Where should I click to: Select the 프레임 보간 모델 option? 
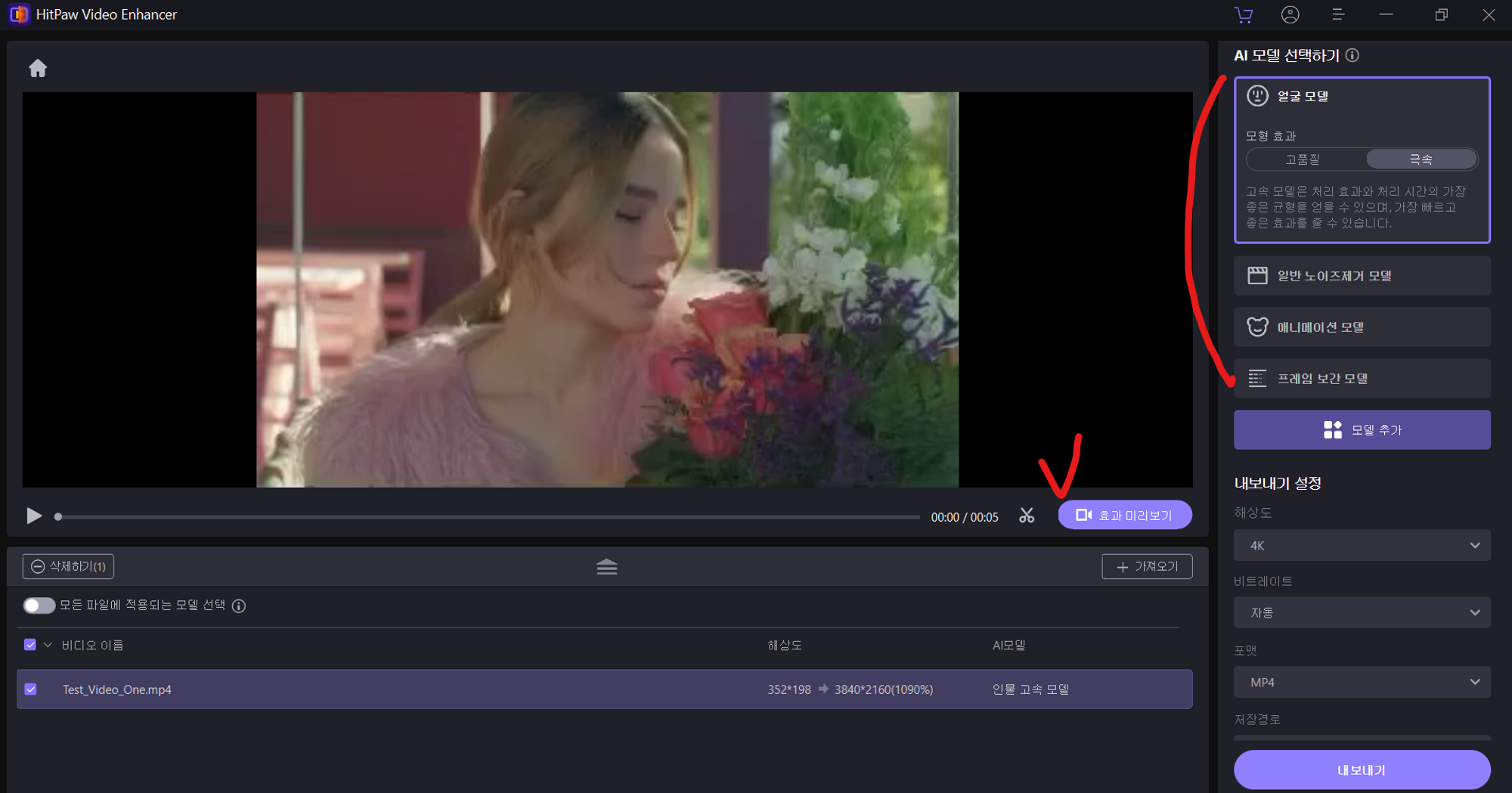tap(1362, 379)
